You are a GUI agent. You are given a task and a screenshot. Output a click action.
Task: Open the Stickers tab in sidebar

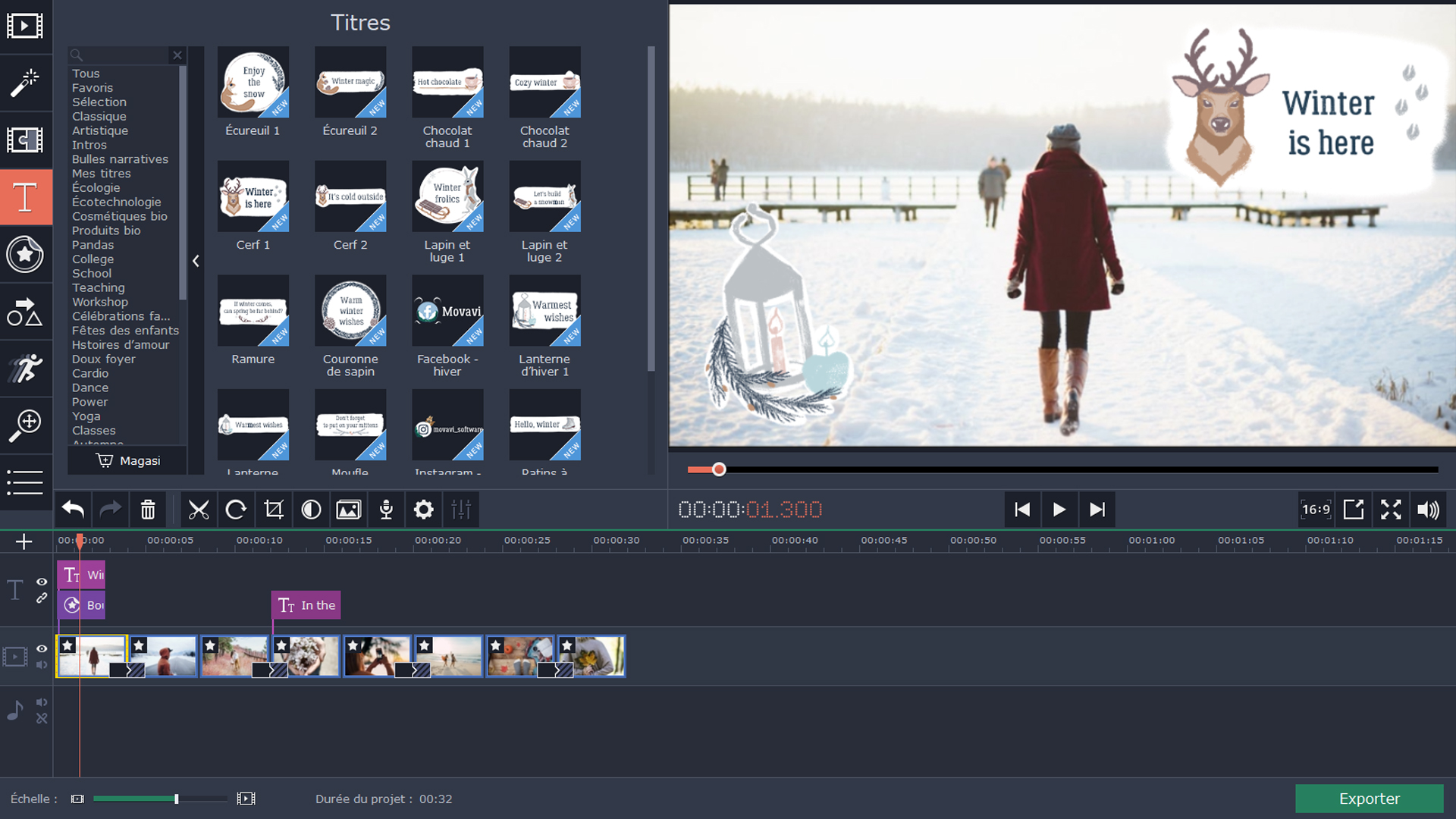point(25,255)
